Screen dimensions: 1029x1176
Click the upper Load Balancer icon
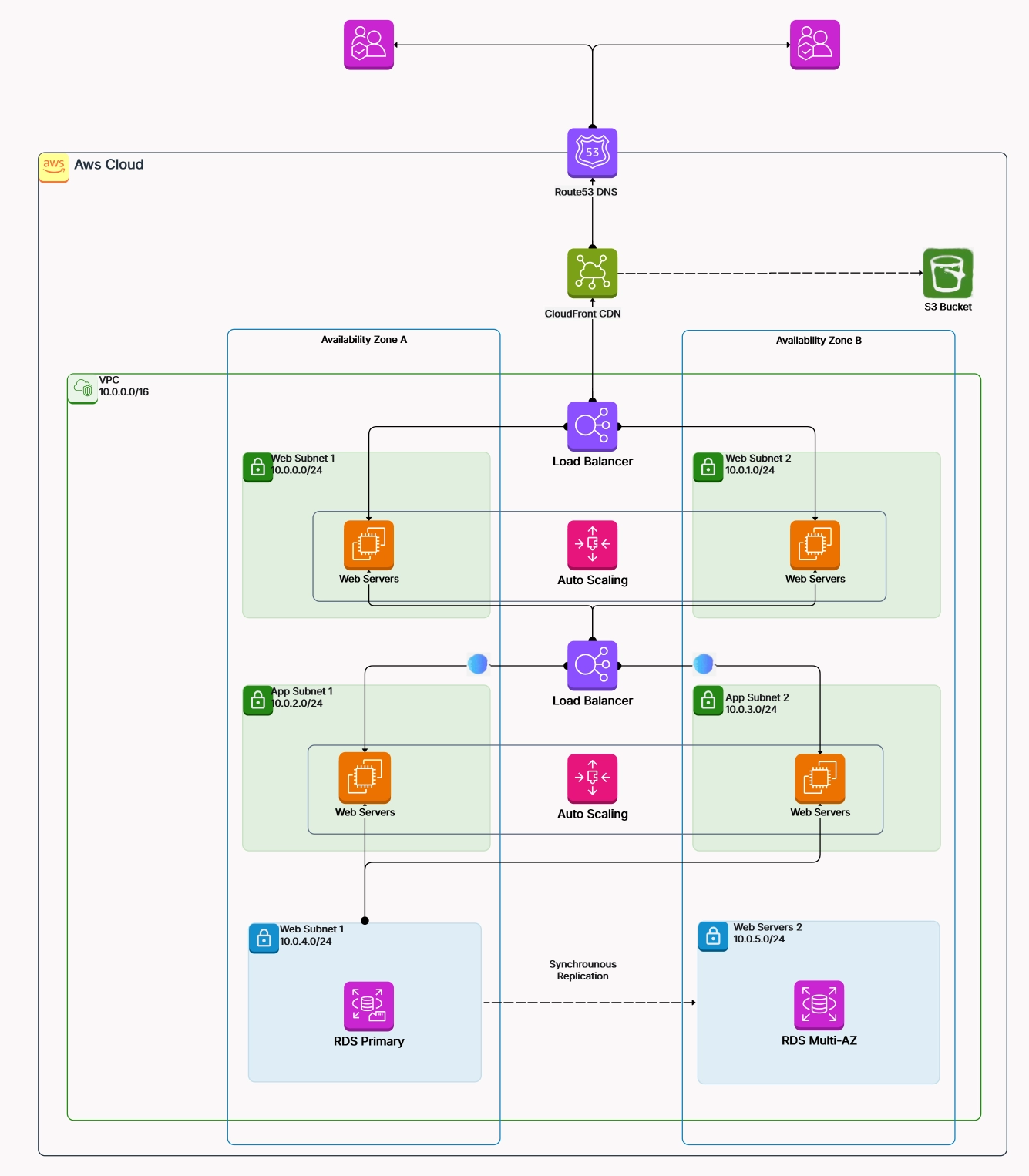coord(592,425)
